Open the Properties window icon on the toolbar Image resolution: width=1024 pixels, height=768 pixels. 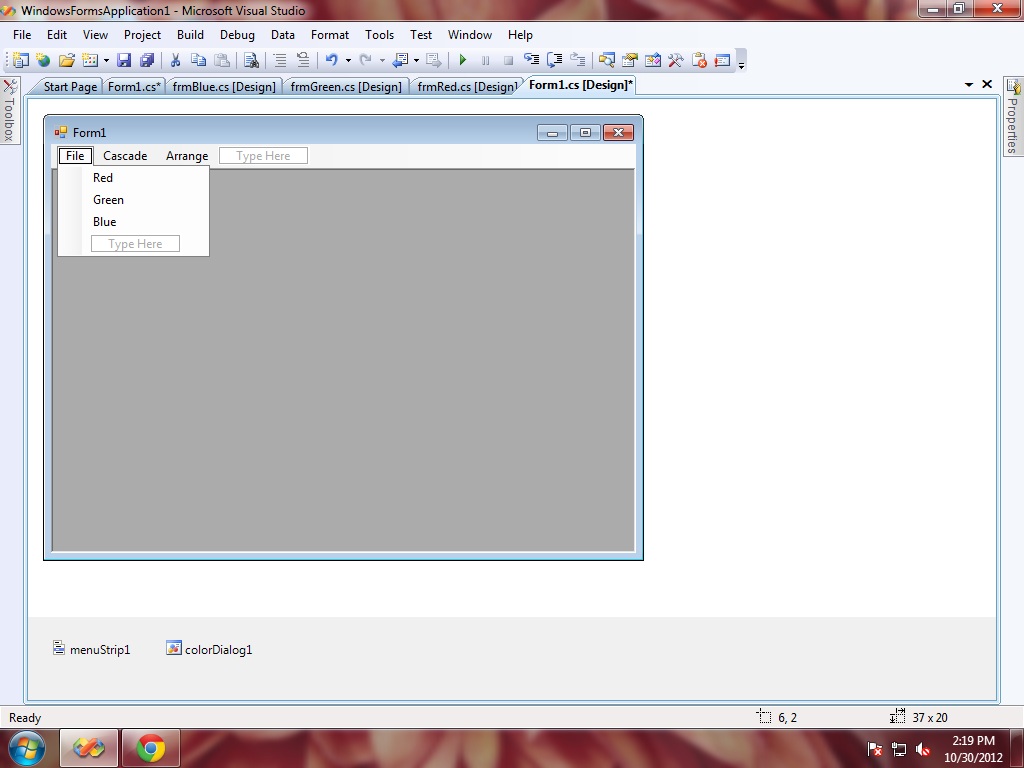coord(628,60)
